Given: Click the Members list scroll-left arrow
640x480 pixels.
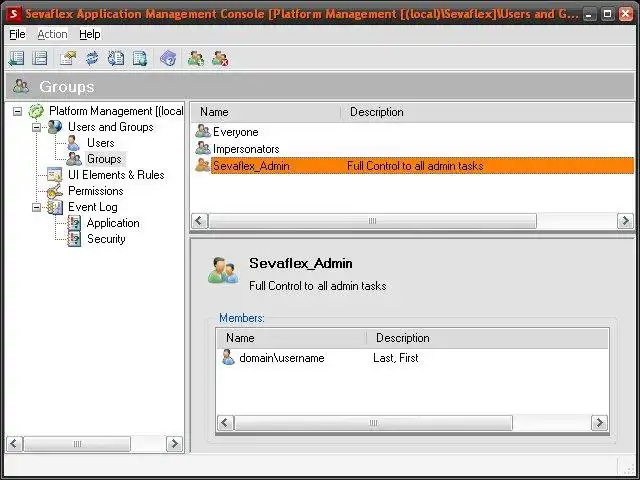Looking at the screenshot, I should 225,422.
